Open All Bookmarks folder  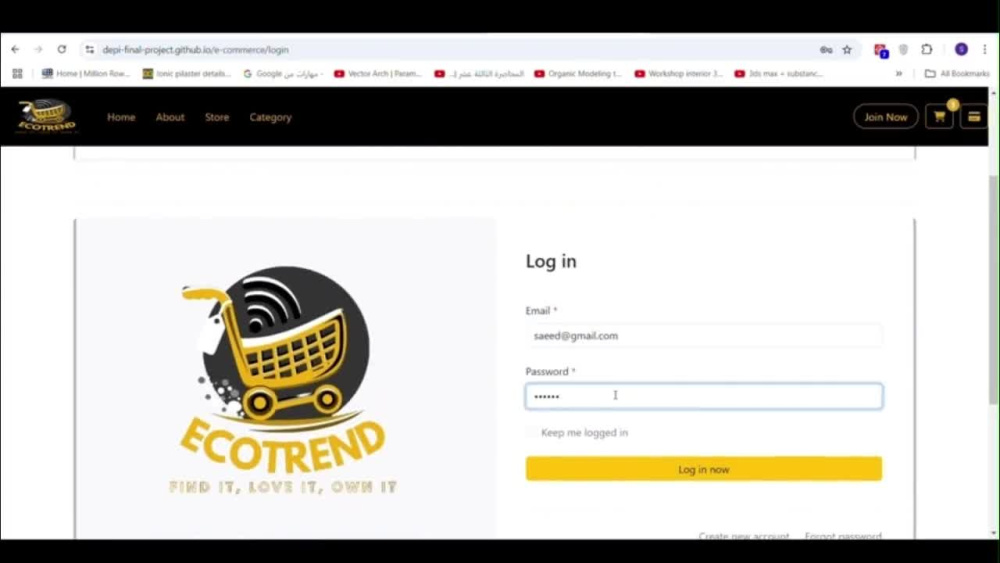point(957,74)
